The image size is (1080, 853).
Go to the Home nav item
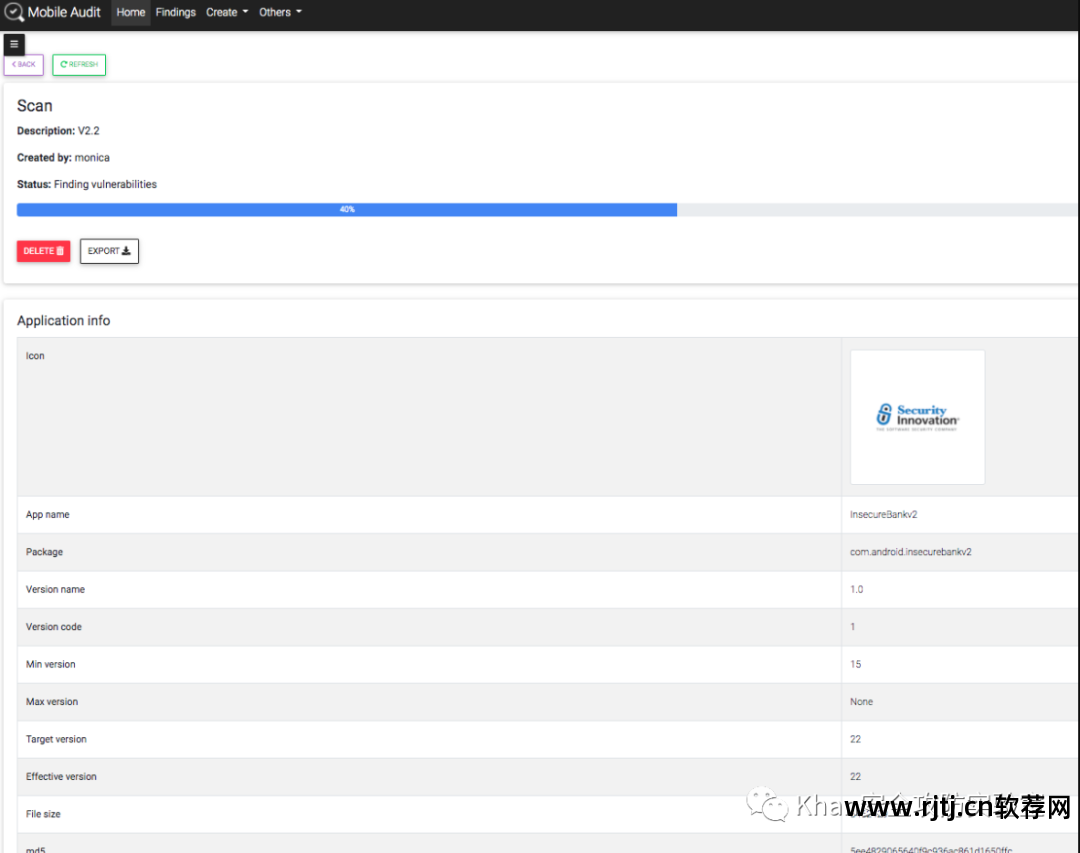click(x=131, y=12)
